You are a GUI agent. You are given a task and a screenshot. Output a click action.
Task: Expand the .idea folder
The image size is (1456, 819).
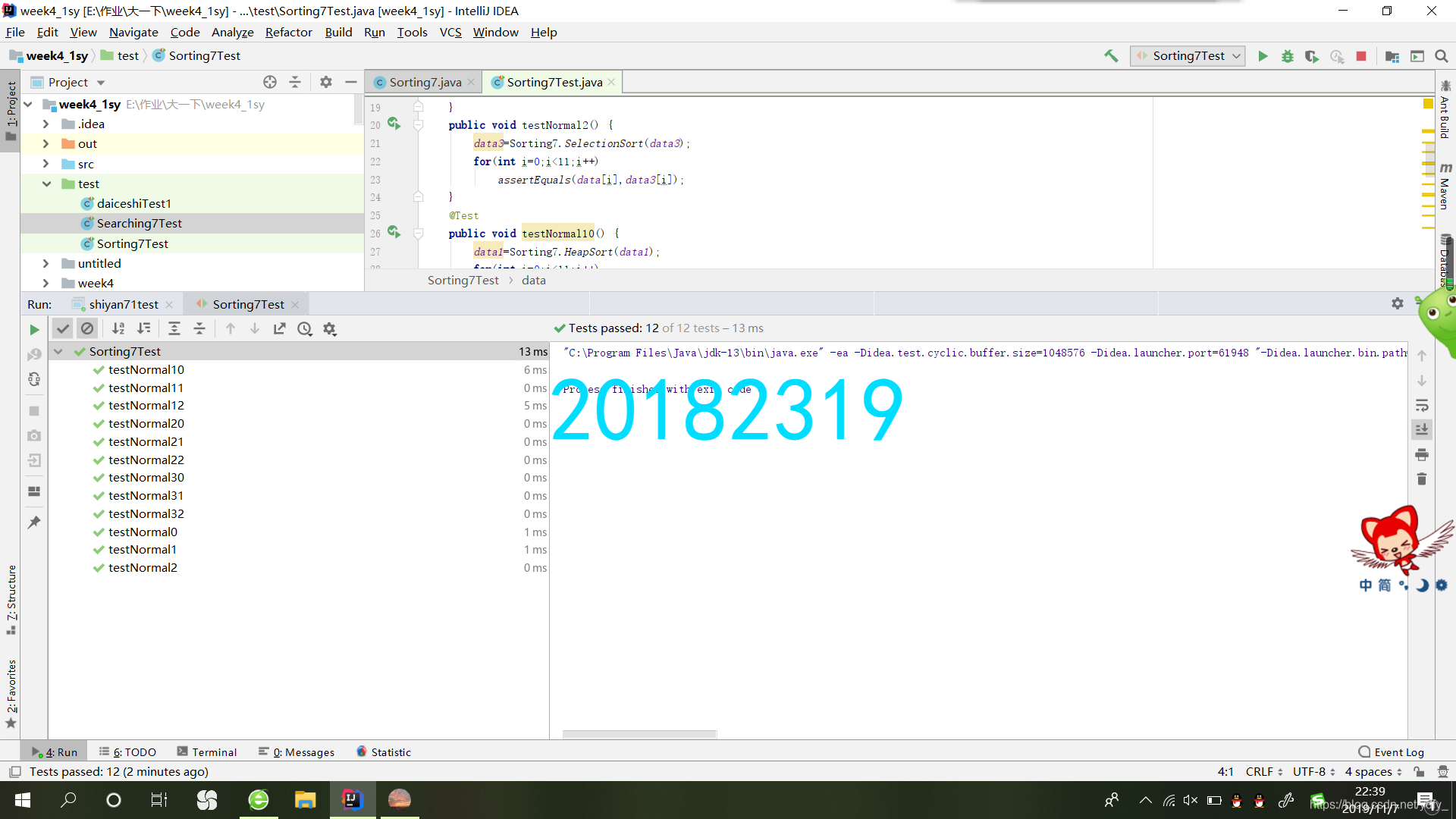pyautogui.click(x=45, y=124)
